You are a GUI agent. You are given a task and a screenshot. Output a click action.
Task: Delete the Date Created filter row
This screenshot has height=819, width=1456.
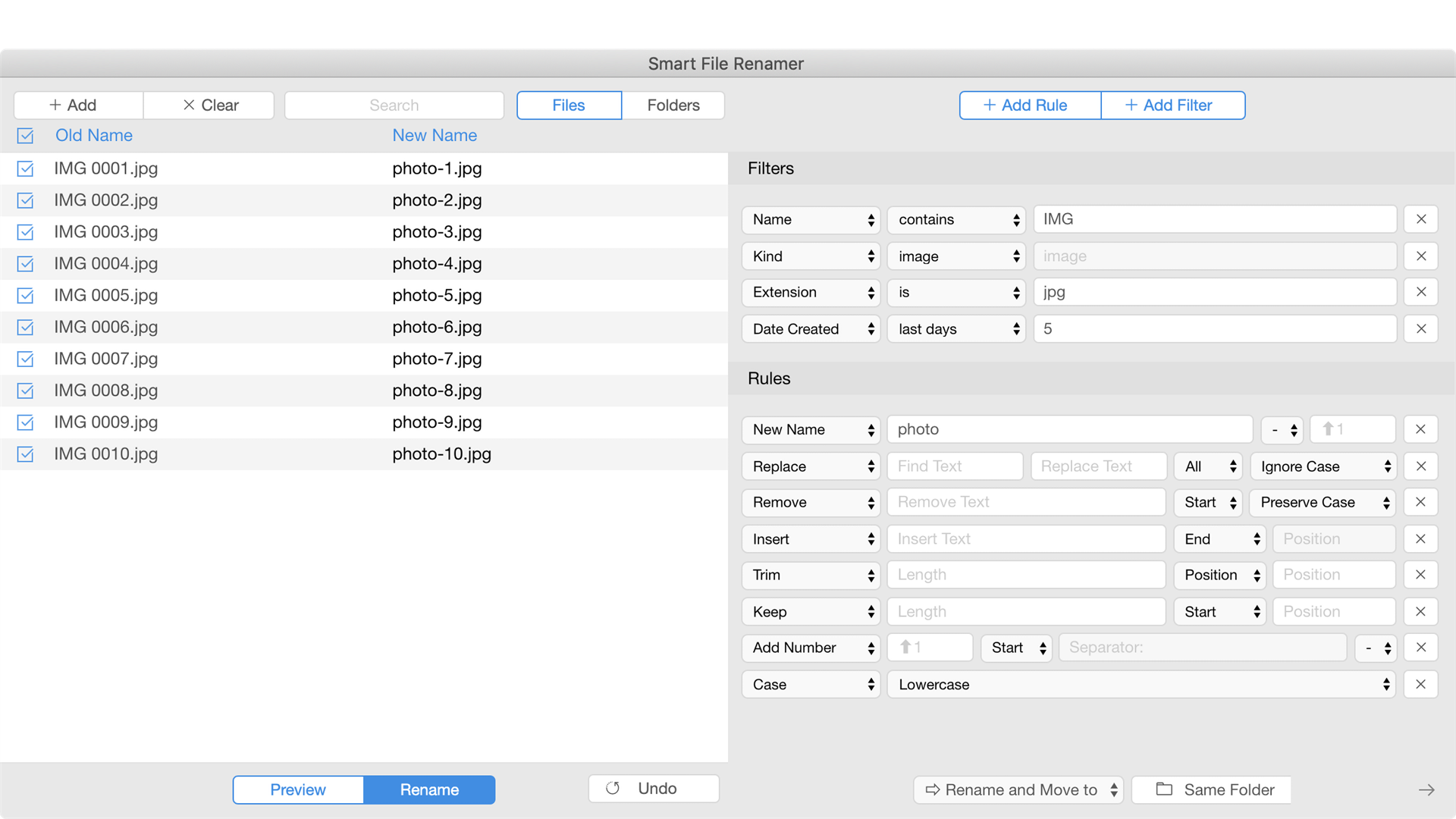[x=1420, y=328]
